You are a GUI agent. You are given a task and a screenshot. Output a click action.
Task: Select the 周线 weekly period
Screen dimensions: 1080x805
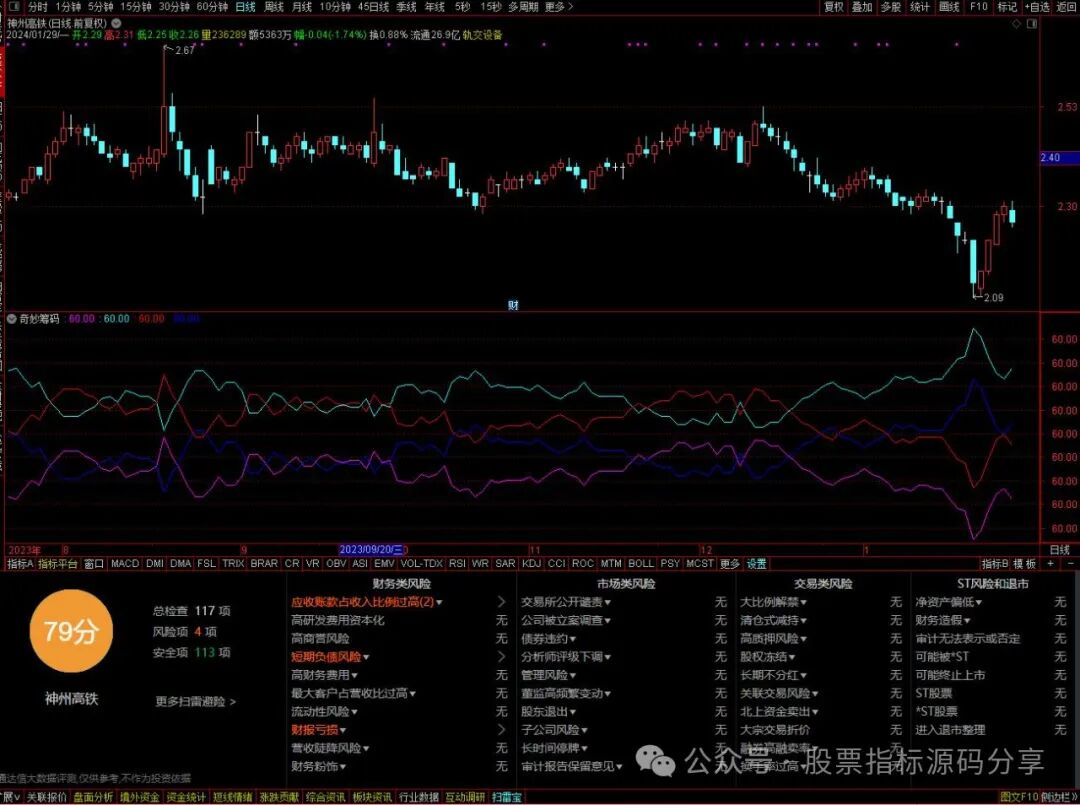[274, 7]
